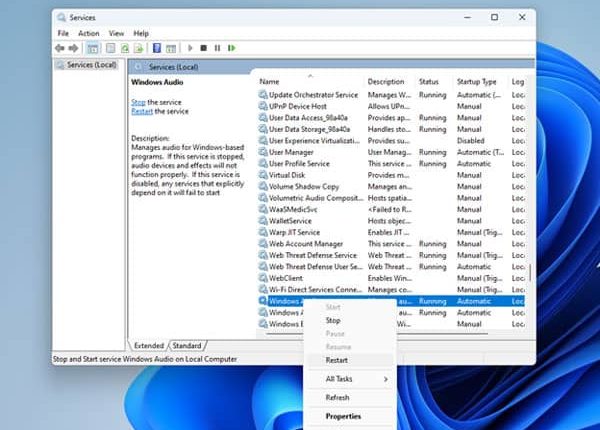Select the Web Threat Defense User Service row

point(391,267)
